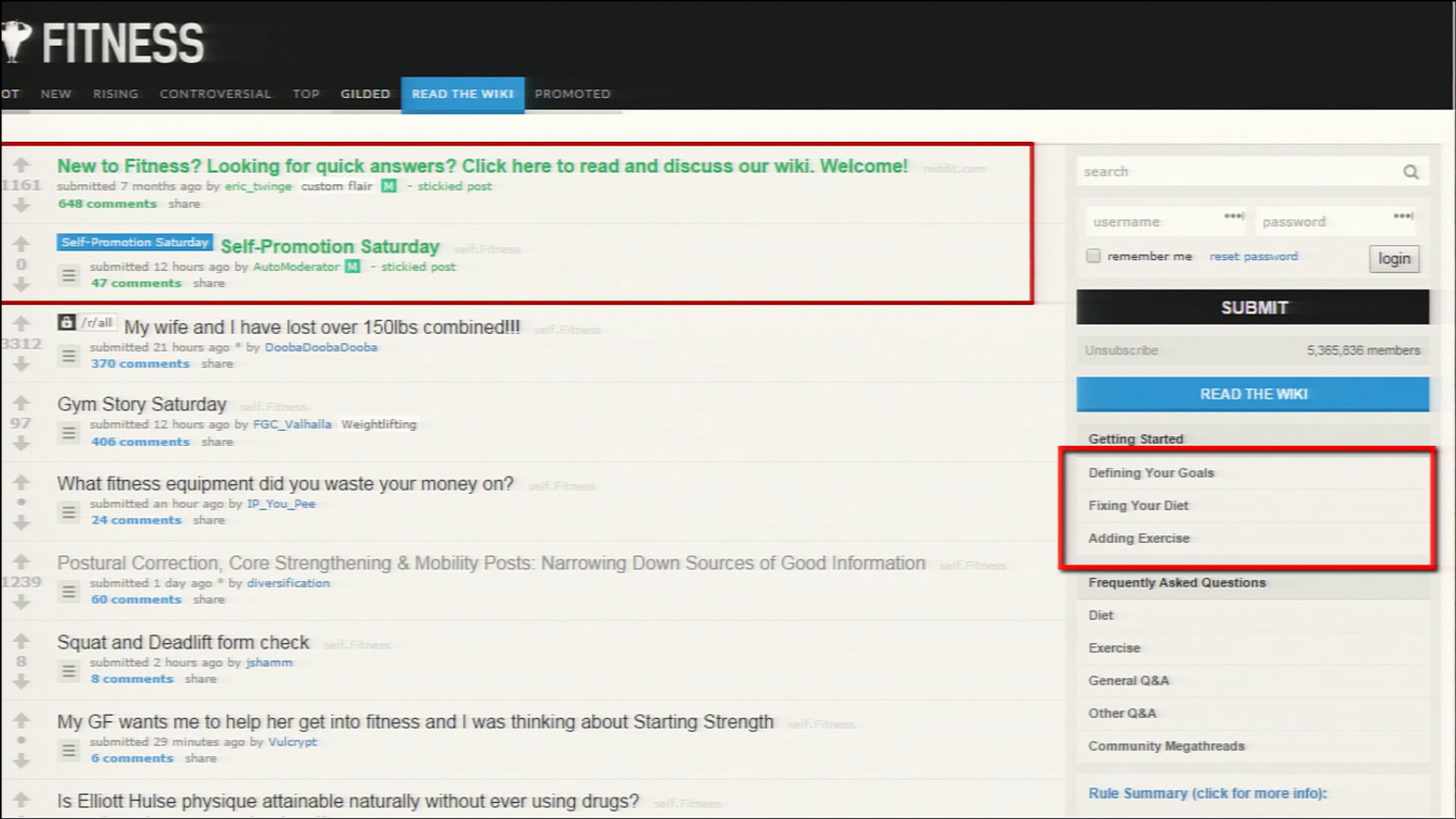This screenshot has width=1456, height=819.
Task: Open 'Fixing Your Diet' wiki link
Action: pyautogui.click(x=1138, y=506)
